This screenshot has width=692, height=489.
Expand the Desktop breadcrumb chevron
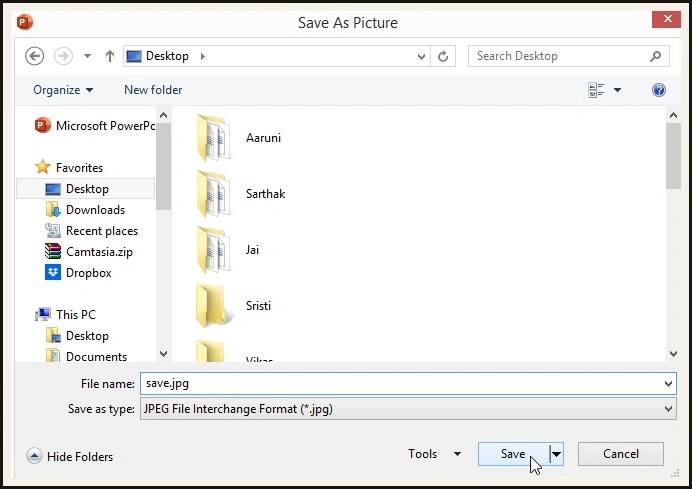[x=203, y=56]
